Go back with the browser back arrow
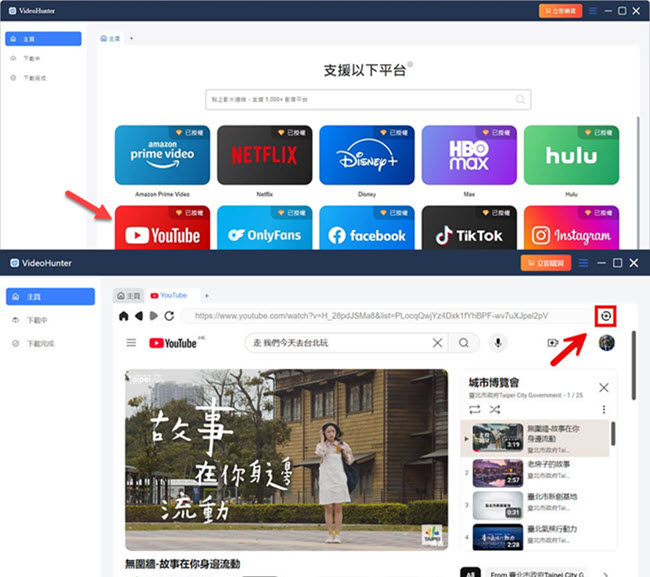This screenshot has width=650, height=577. point(139,316)
